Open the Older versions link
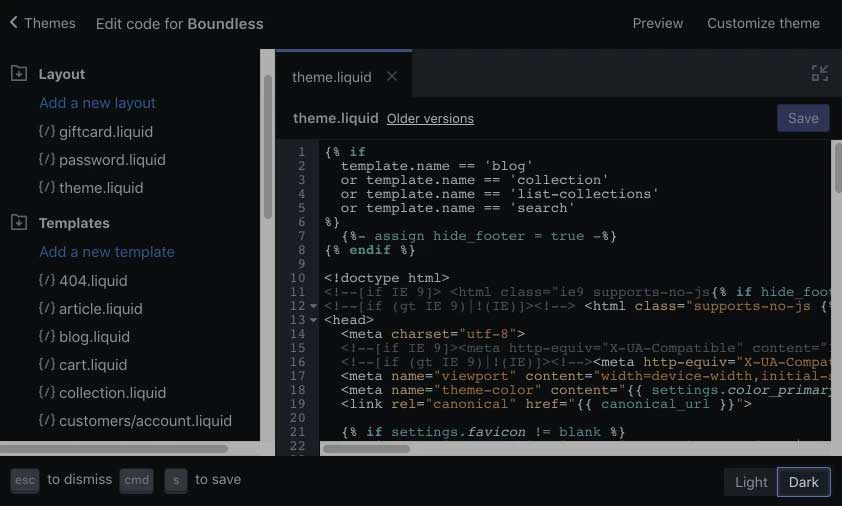842x506 pixels. click(430, 119)
